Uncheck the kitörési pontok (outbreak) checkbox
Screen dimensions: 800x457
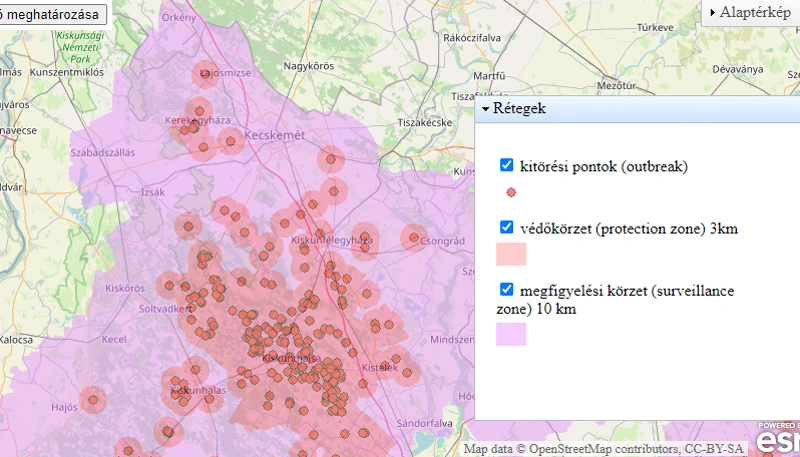(x=506, y=165)
